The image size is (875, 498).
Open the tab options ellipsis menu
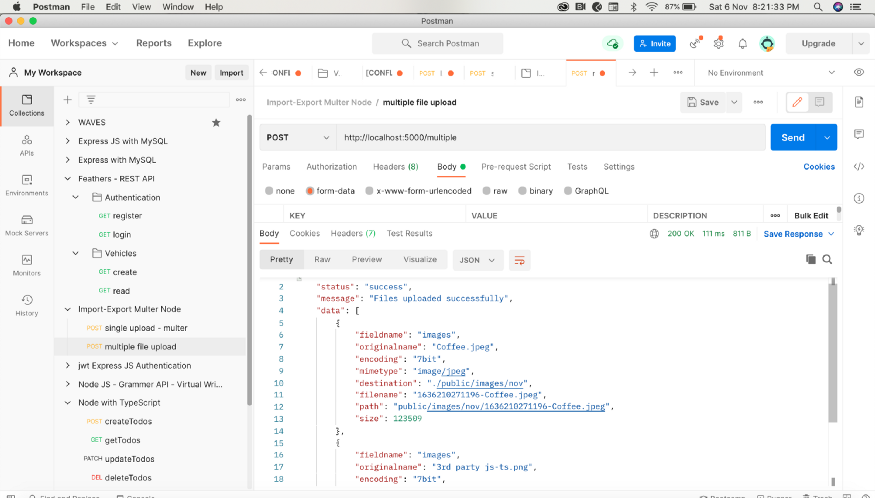click(678, 73)
